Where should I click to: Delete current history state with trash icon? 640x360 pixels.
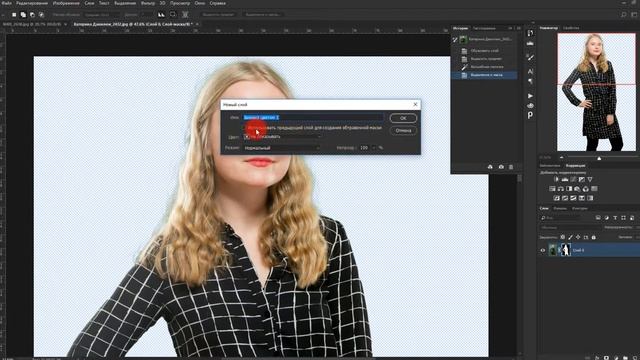pyautogui.click(x=511, y=167)
